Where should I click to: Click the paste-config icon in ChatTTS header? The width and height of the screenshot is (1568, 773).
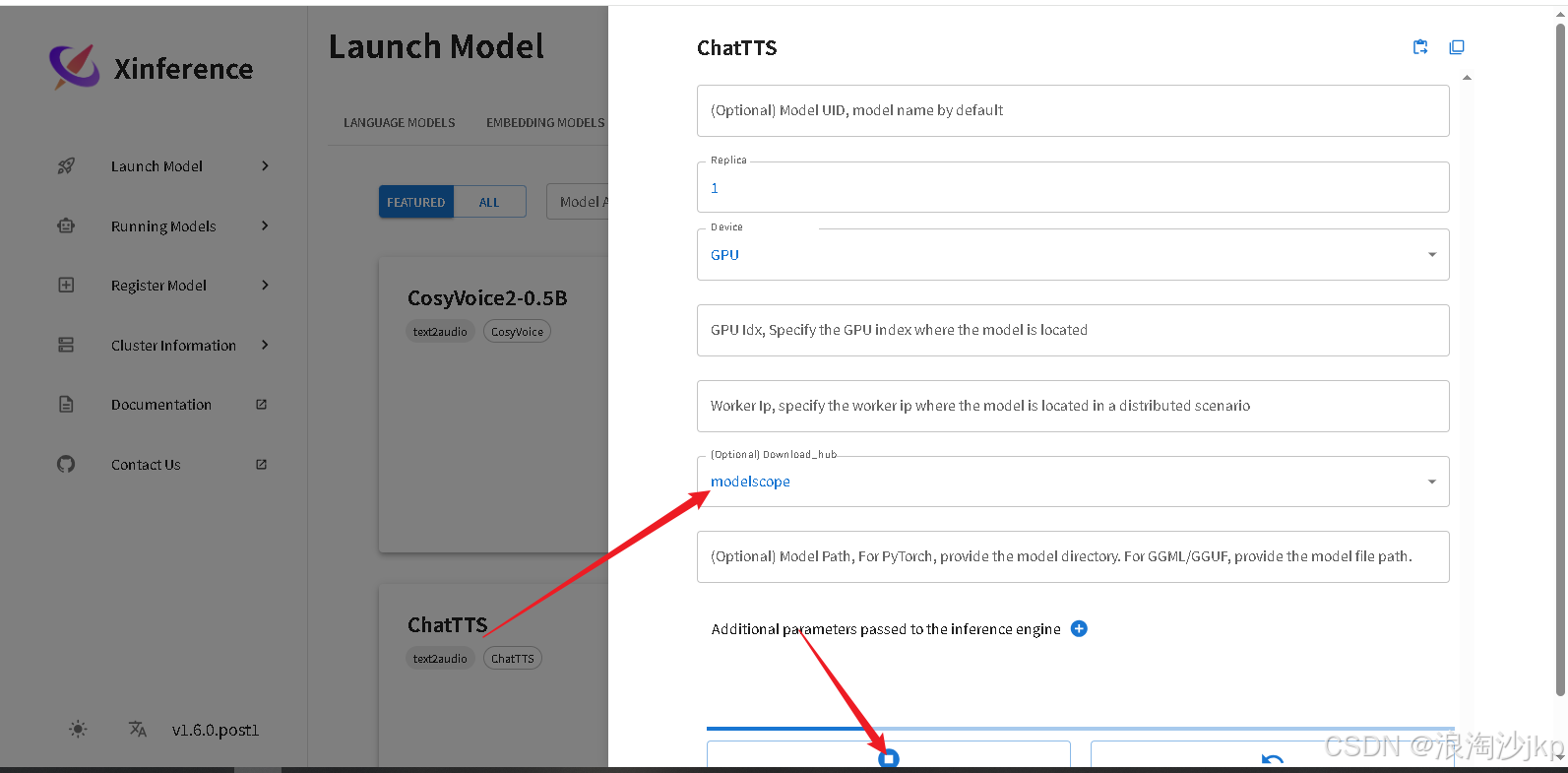pos(1420,47)
